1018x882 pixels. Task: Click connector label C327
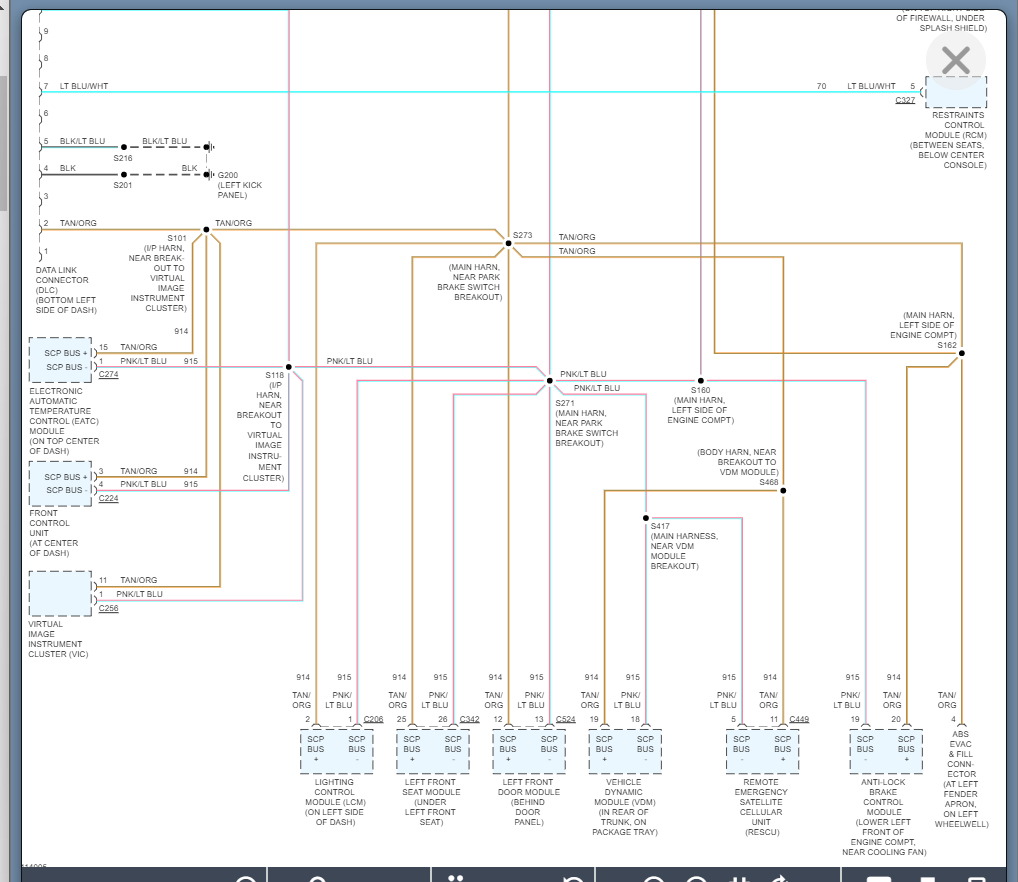click(x=905, y=100)
